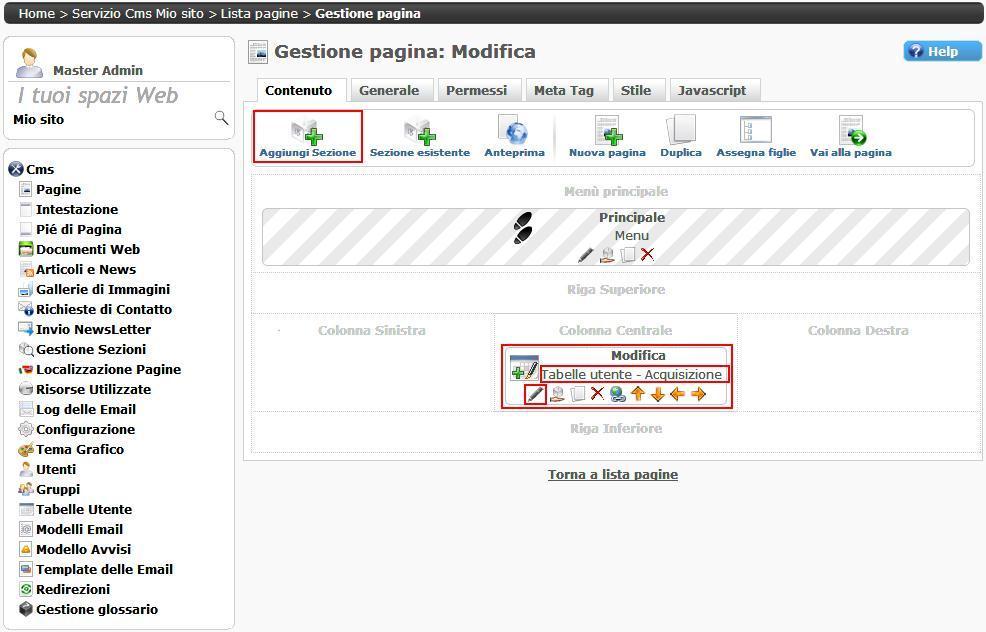Click the Help button
The image size is (986, 632).
[x=942, y=51]
